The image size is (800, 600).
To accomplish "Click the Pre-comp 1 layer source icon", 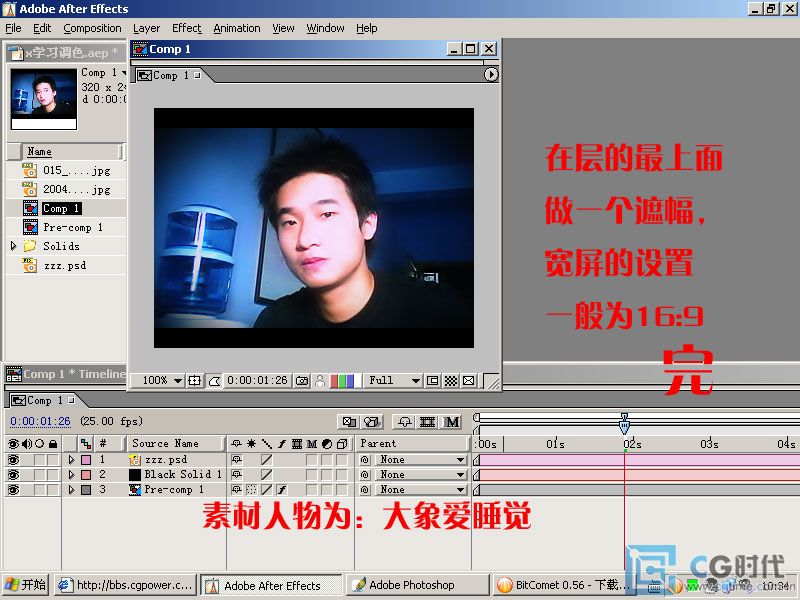I will pyautogui.click(x=135, y=489).
